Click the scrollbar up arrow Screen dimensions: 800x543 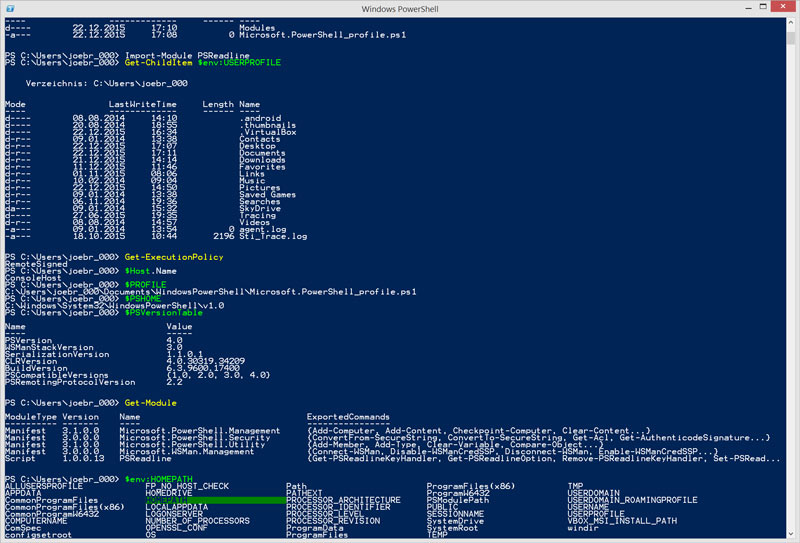pyautogui.click(x=790, y=23)
